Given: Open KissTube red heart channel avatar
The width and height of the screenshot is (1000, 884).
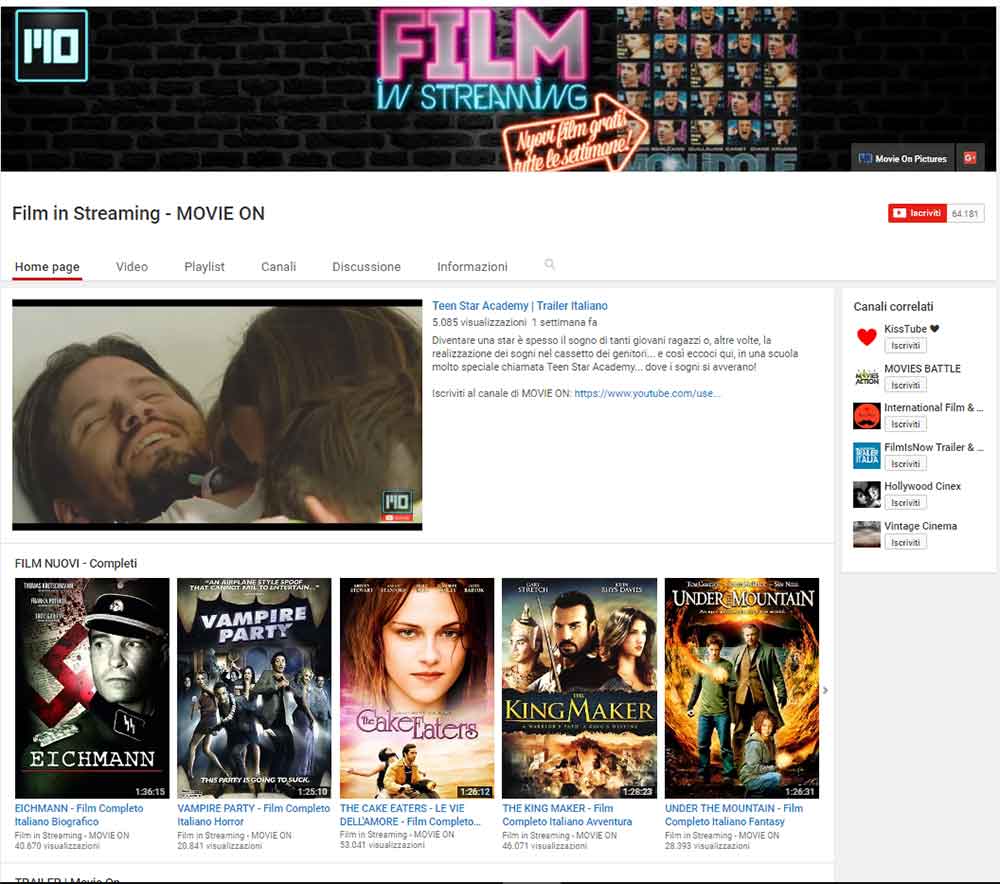Looking at the screenshot, I should click(x=867, y=337).
